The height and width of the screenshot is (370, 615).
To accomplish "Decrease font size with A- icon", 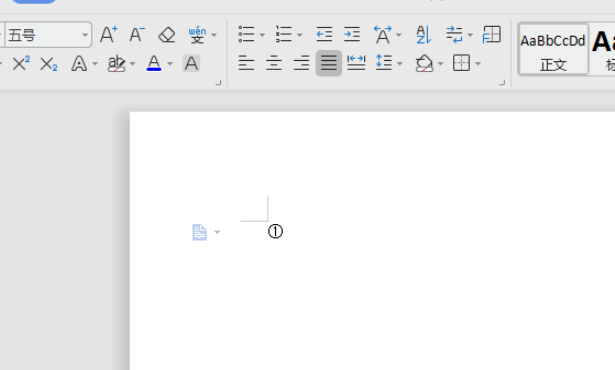I will tap(137, 35).
